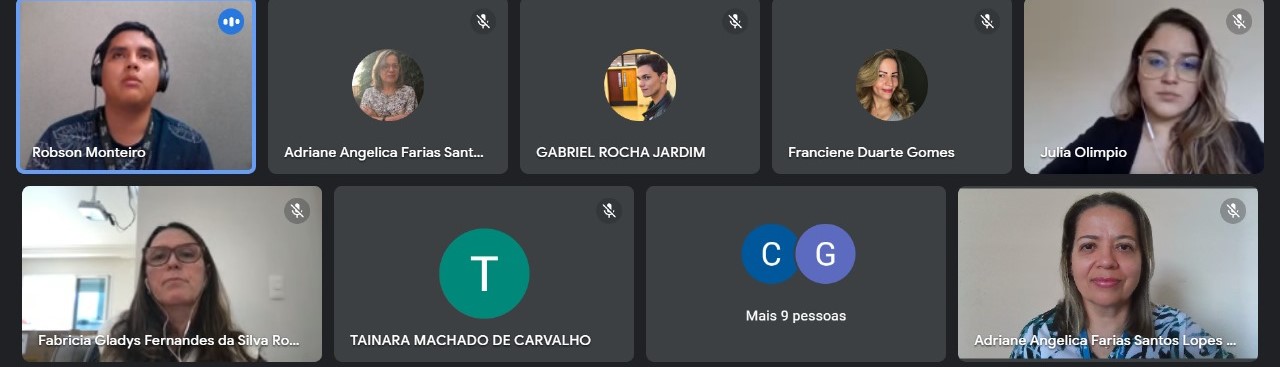Click the round avatar photo of Adriane Angelica Farias Sant...
Screen dimensions: 1280x367
click(x=388, y=85)
